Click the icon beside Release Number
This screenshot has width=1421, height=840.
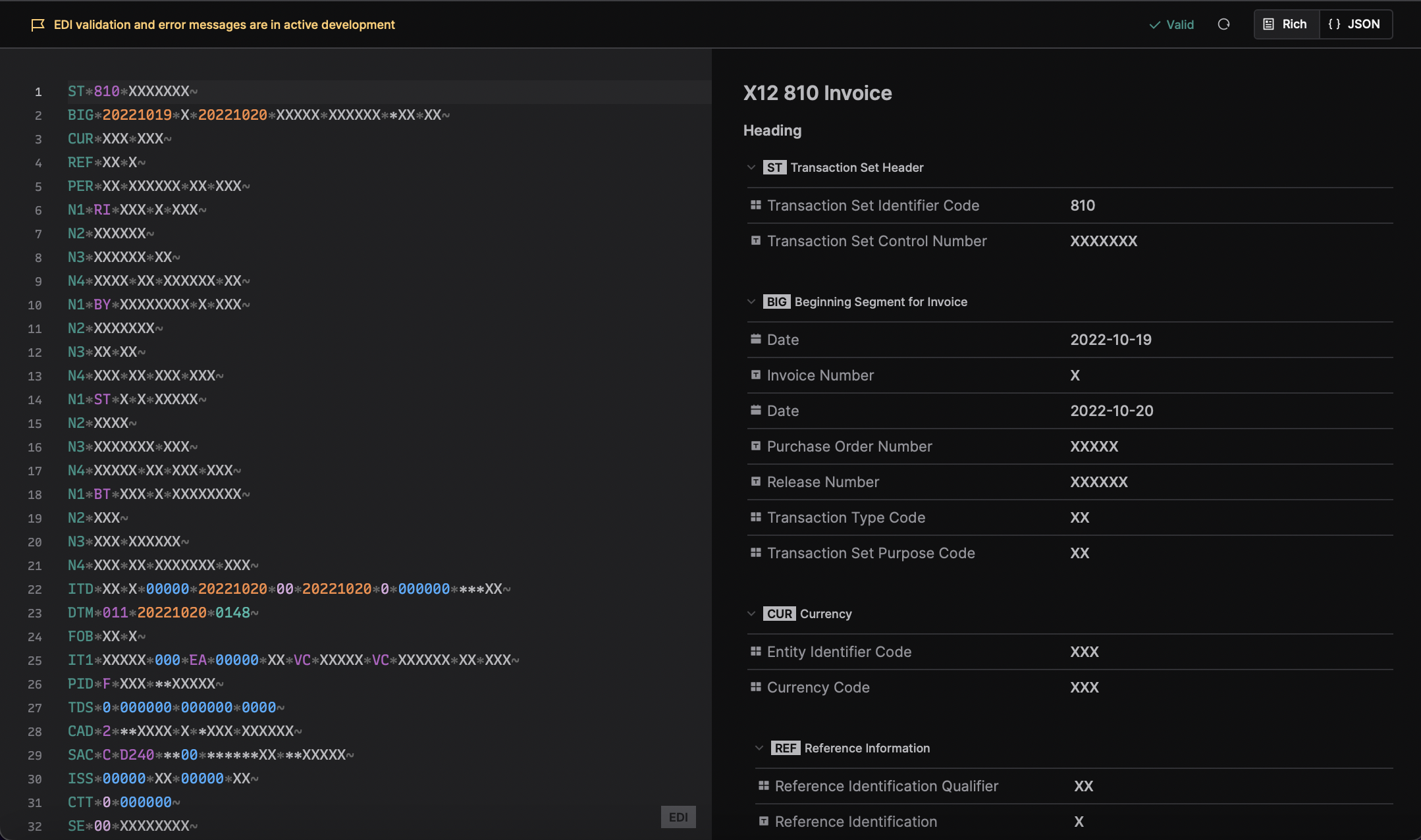click(756, 482)
